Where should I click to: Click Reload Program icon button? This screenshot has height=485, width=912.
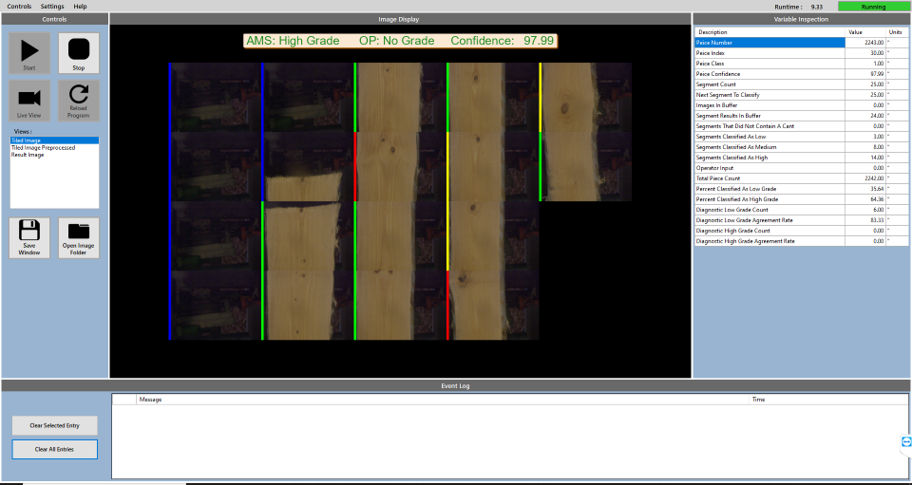(x=79, y=101)
